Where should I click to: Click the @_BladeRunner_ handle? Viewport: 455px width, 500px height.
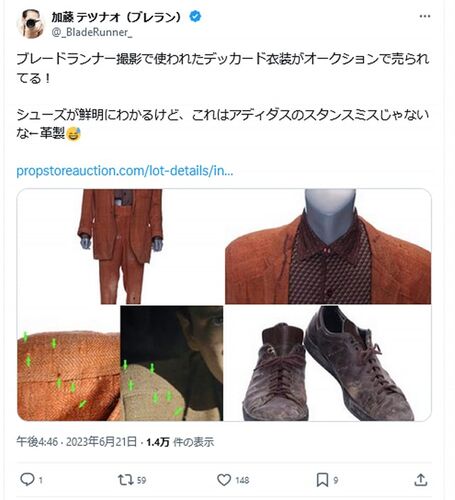(x=92, y=32)
